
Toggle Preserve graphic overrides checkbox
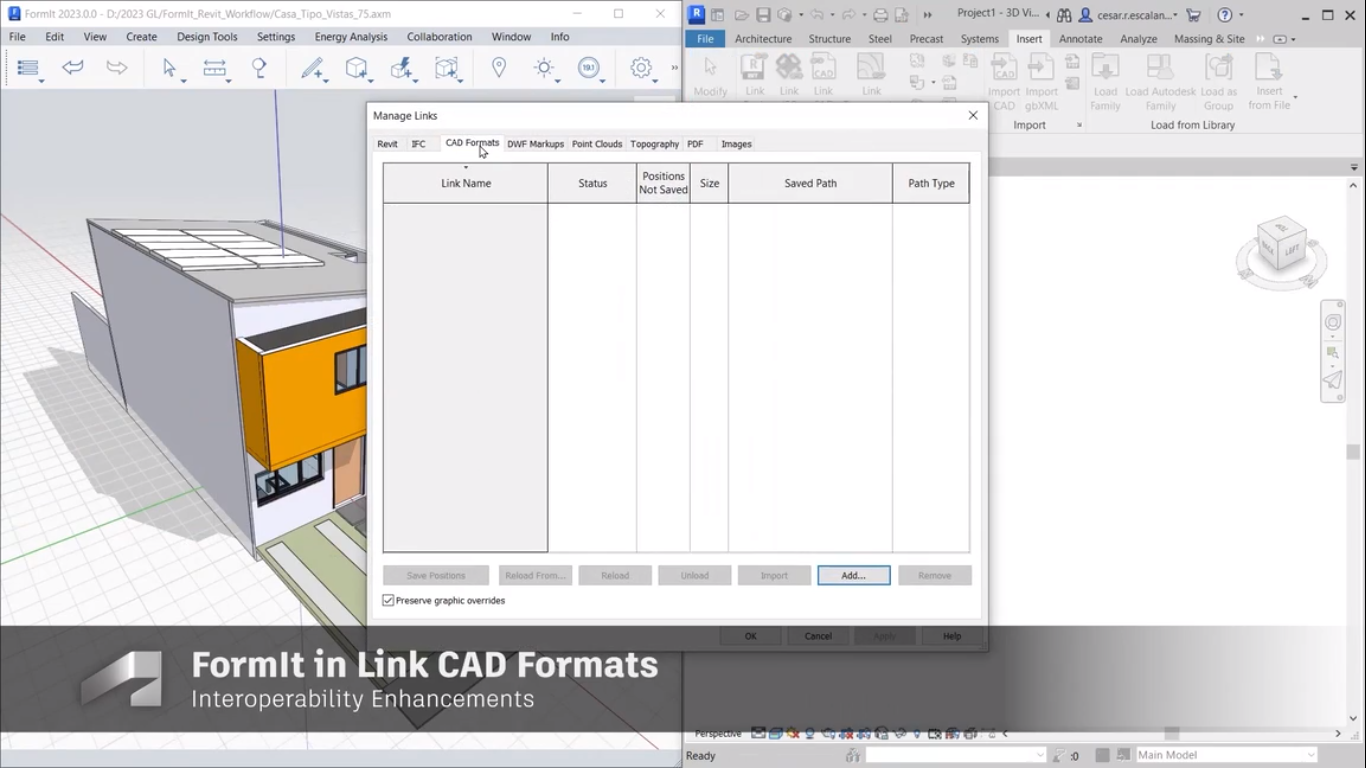pos(389,600)
